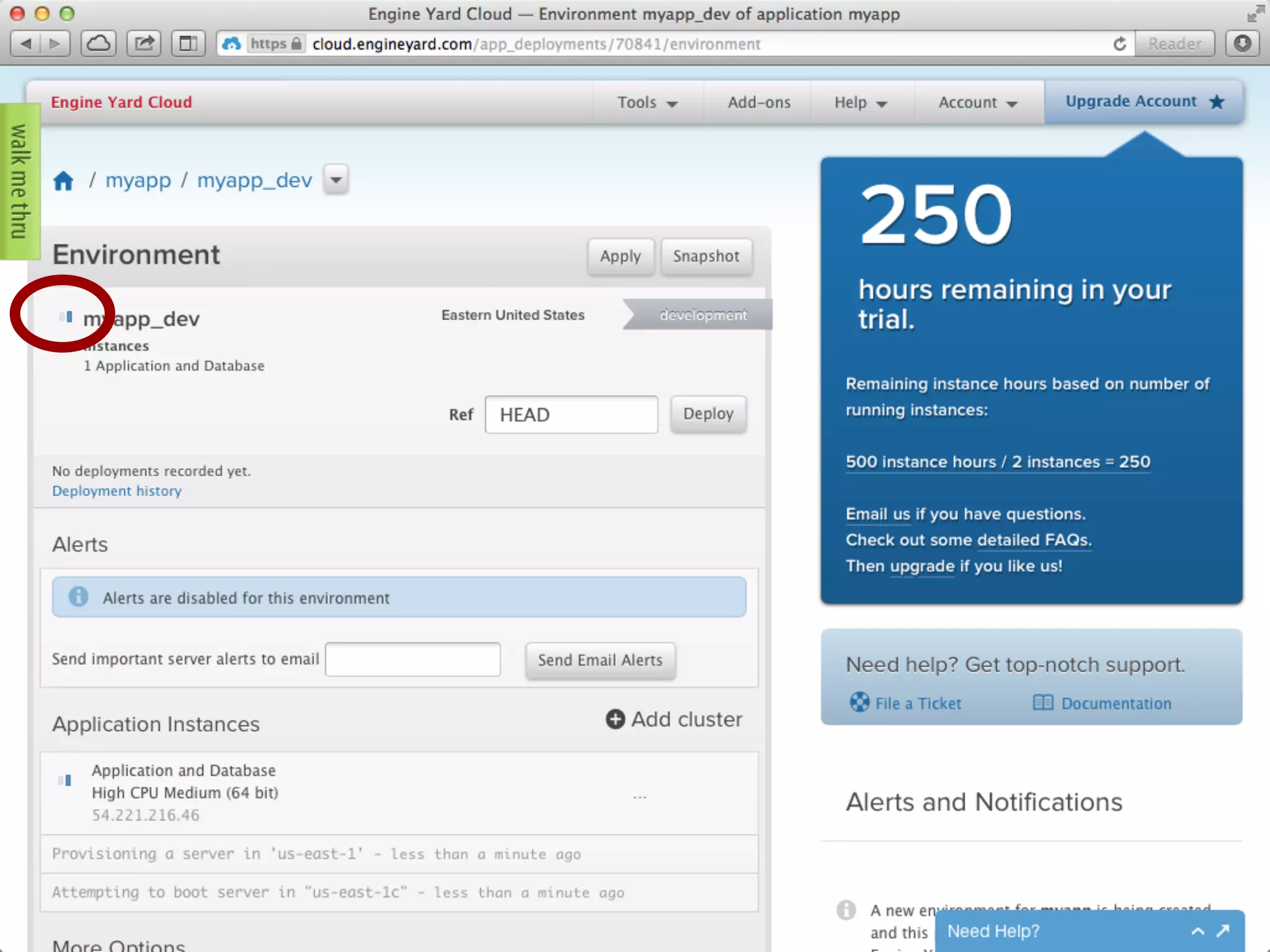Screen dimensions: 1270x952
Task: Open the Add-ons menu item
Action: pos(758,102)
